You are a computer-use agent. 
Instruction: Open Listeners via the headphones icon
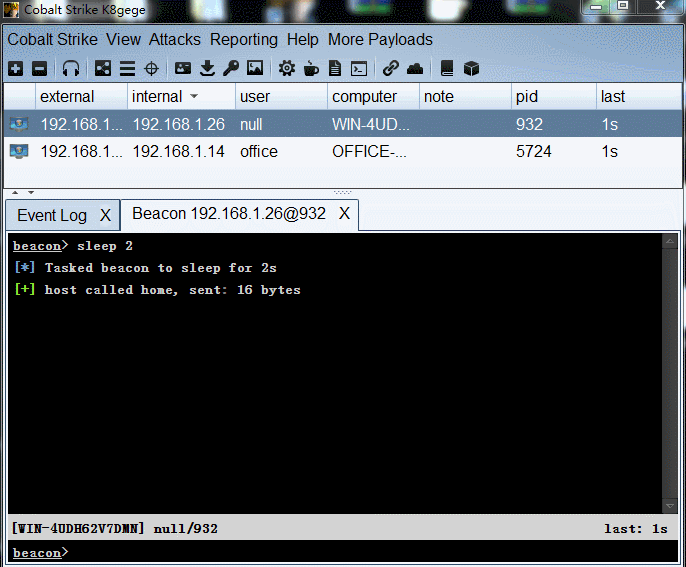[x=71, y=69]
